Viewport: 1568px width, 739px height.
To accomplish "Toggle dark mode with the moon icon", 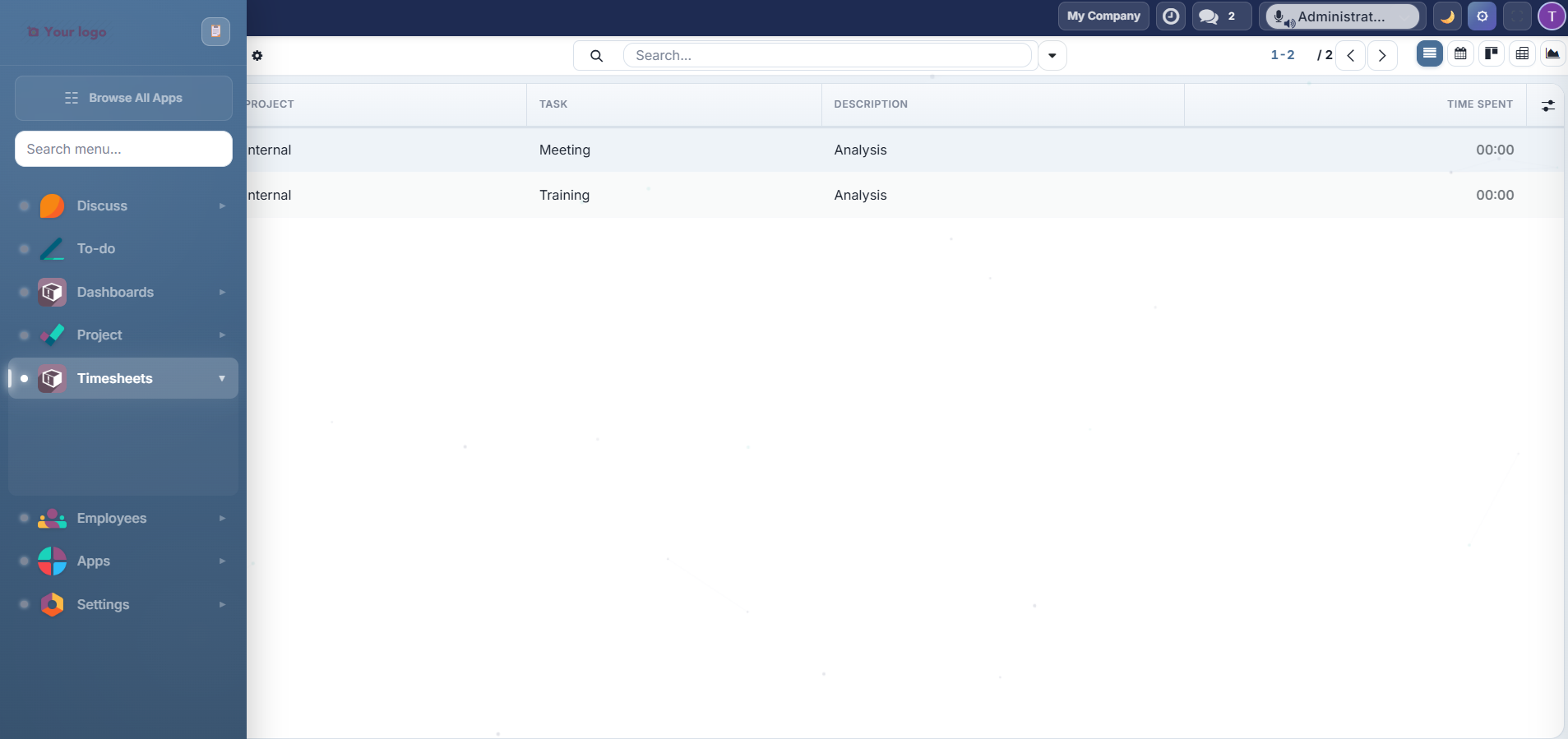I will coord(1447,16).
